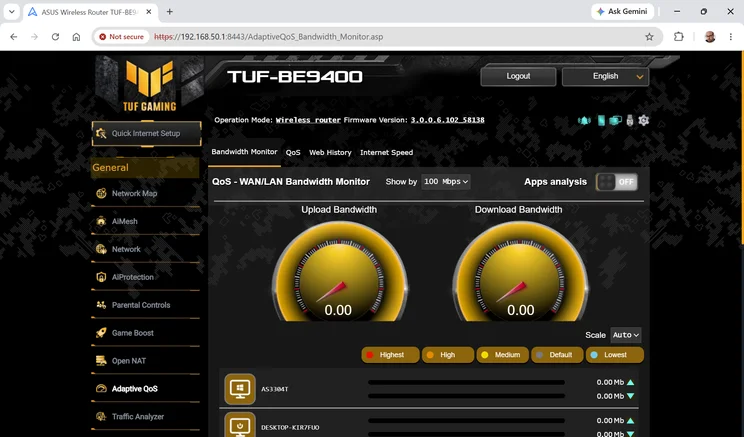Click the DESKTOP-KIR7FUO device icon
Viewport: 744px width, 437px height.
240,425
